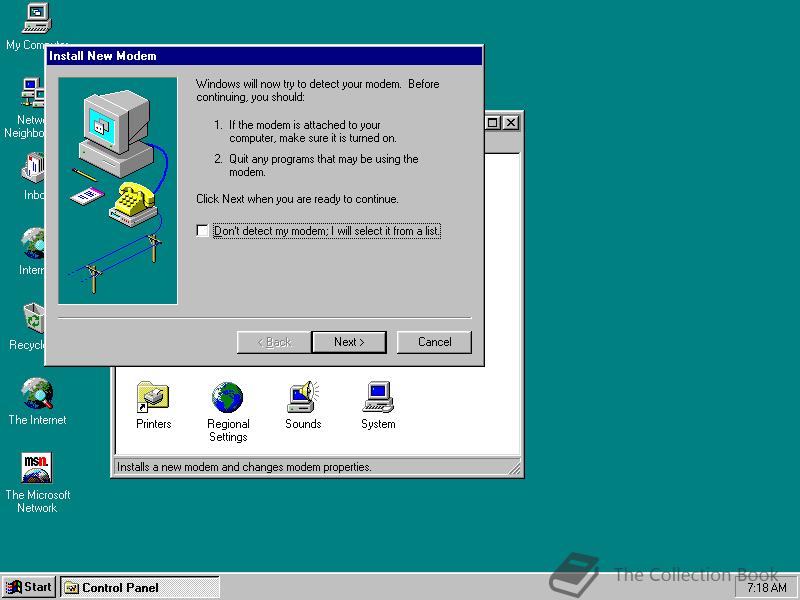Click "Click Next when you are ready" text

coord(297,199)
